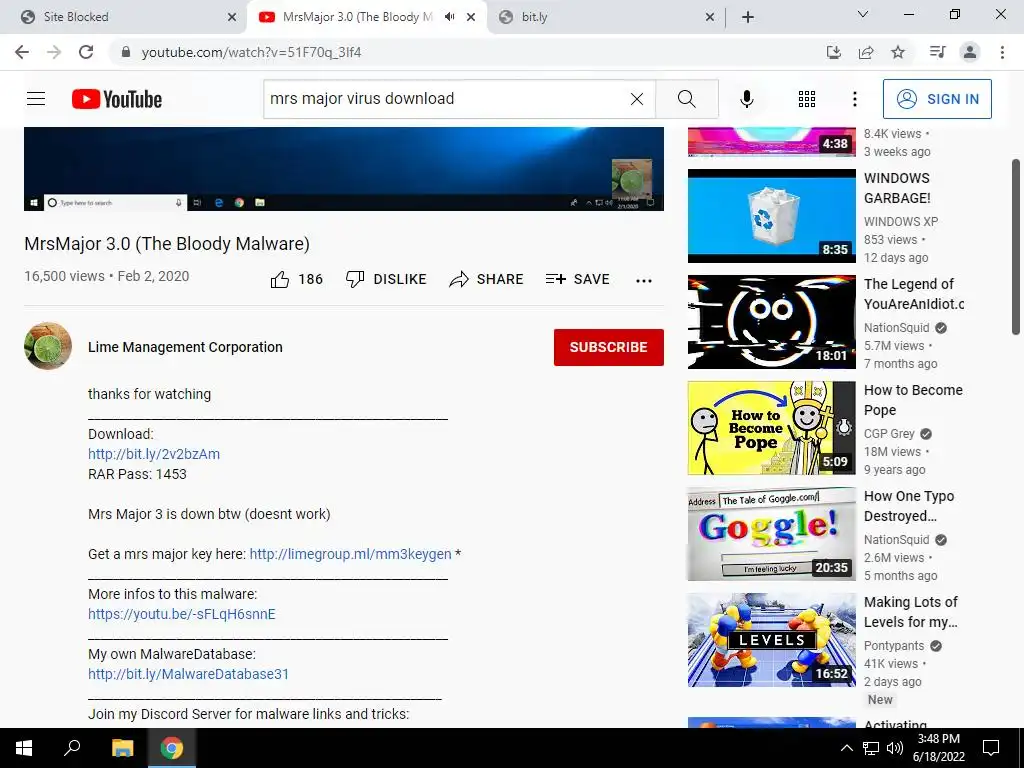Open the taskbar clock showing 3:48 PM
This screenshot has width=1024, height=768.
938,748
